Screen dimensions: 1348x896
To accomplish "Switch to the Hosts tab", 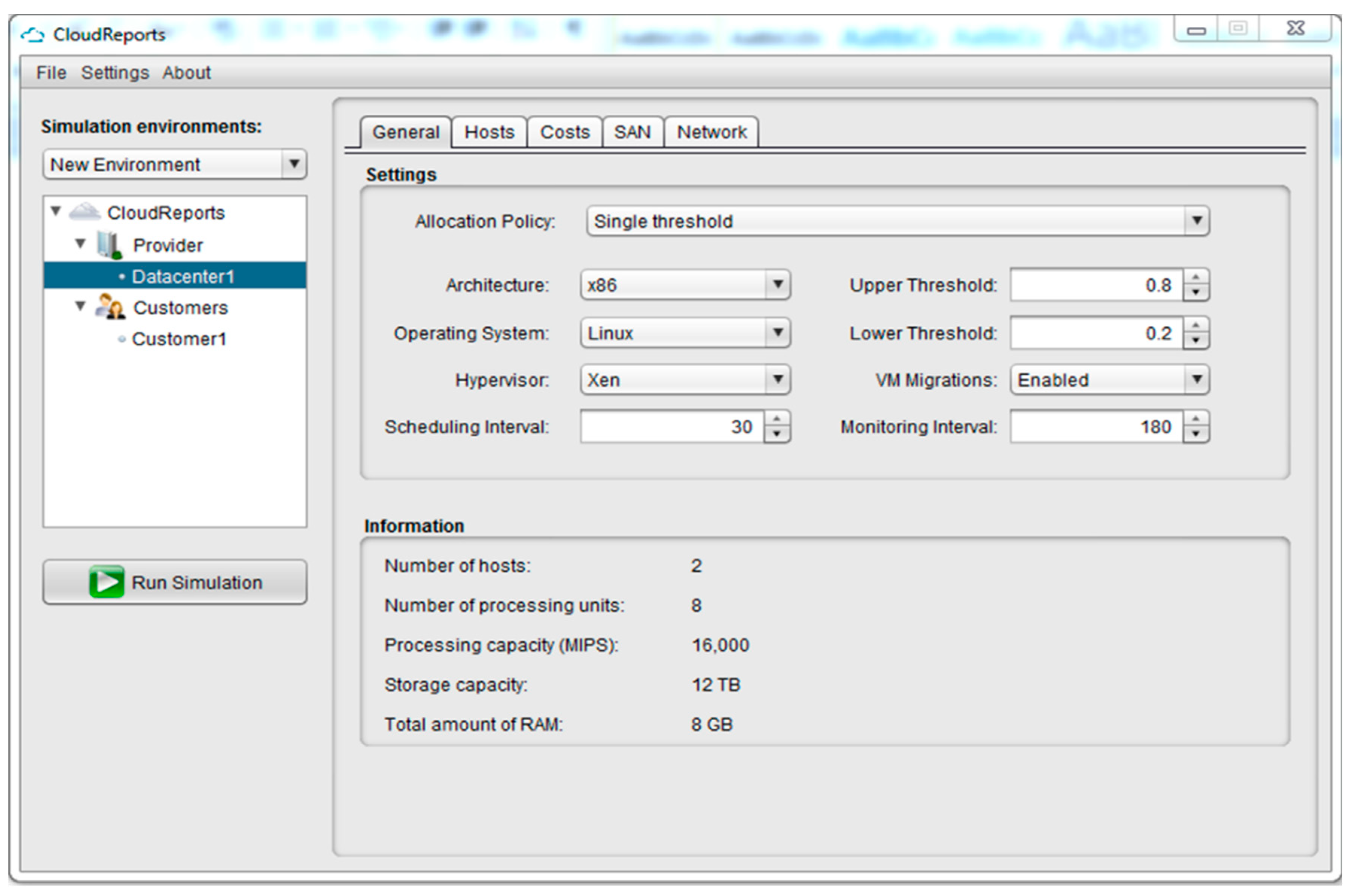I will coord(489,132).
